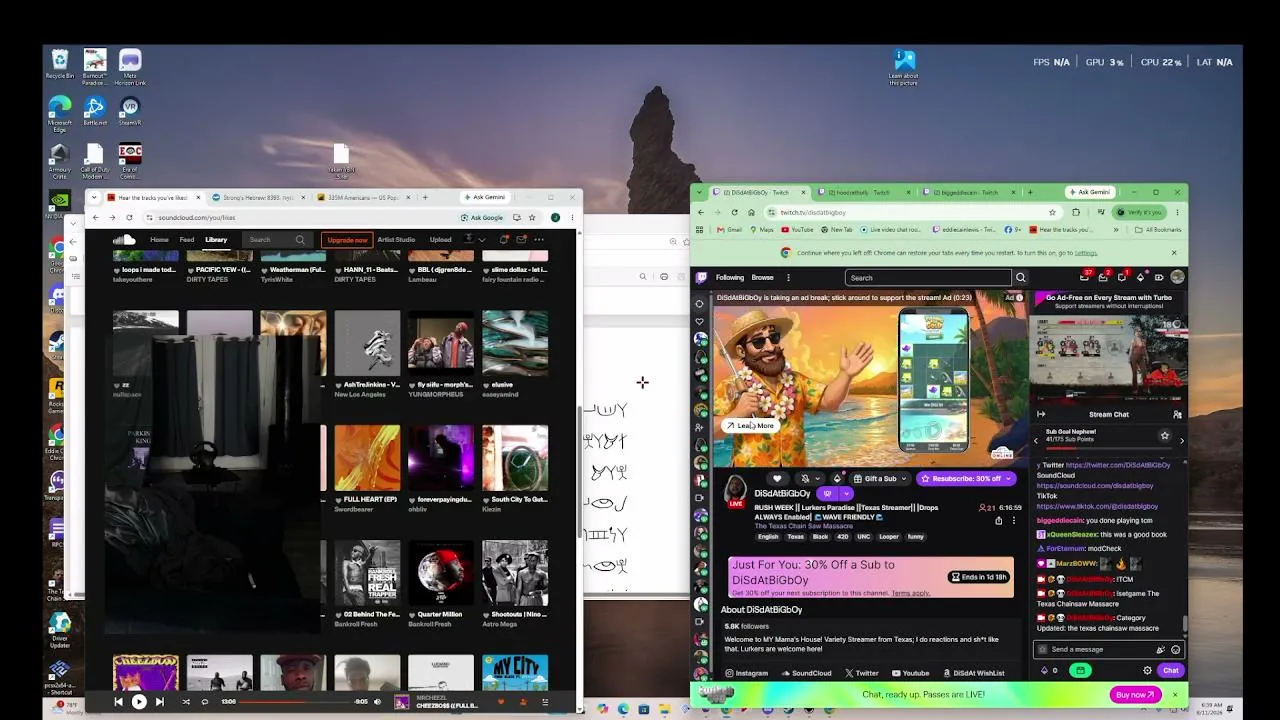Switch to Browse in Twitch nav
1280x720 pixels.
coord(762,277)
